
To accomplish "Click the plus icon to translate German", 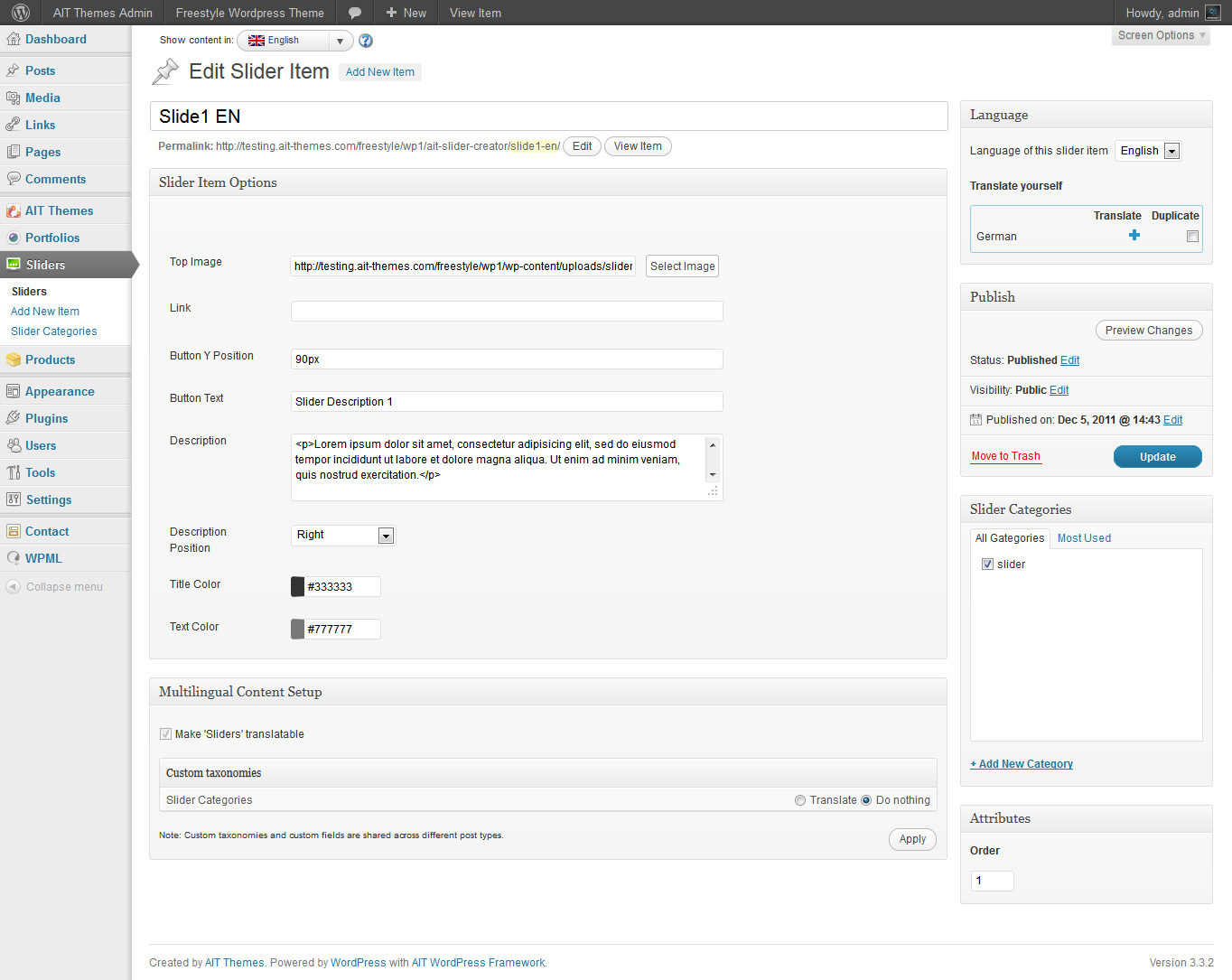I will click(x=1134, y=235).
